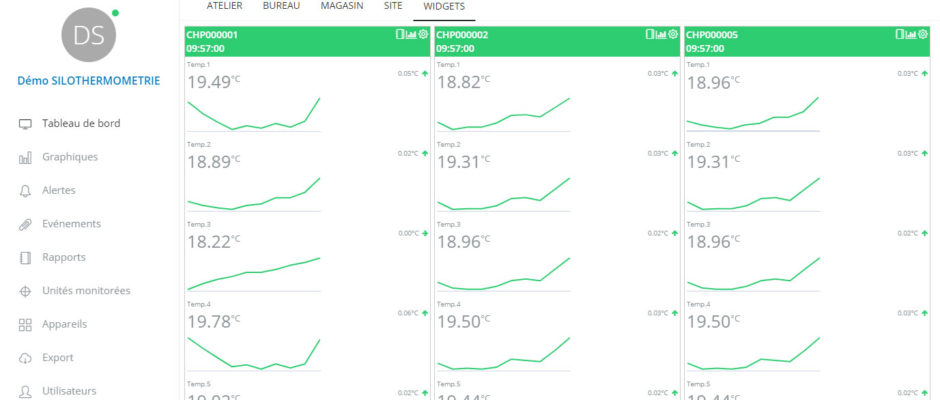This screenshot has width=940, height=400.
Task: Click 0.05°C variation on CHP000001 Temp.1
Action: [x=408, y=74]
